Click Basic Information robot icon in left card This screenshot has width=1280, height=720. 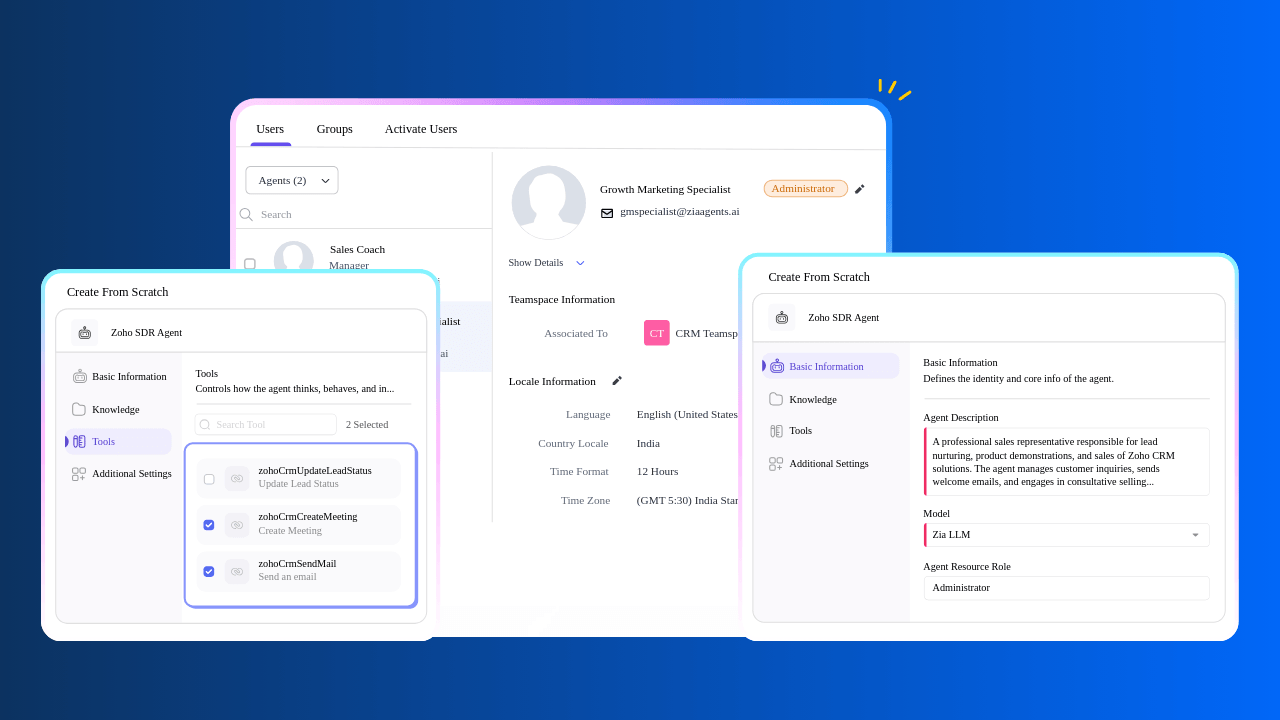coord(79,376)
